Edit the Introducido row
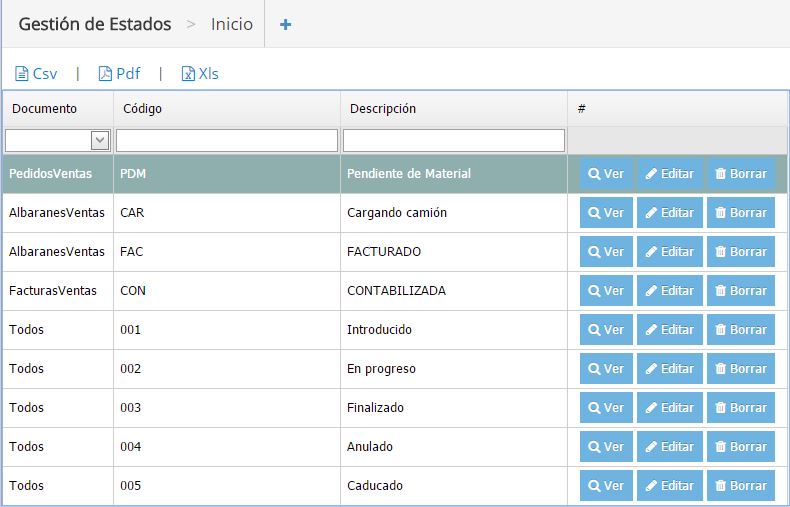The image size is (790, 507). 670,330
